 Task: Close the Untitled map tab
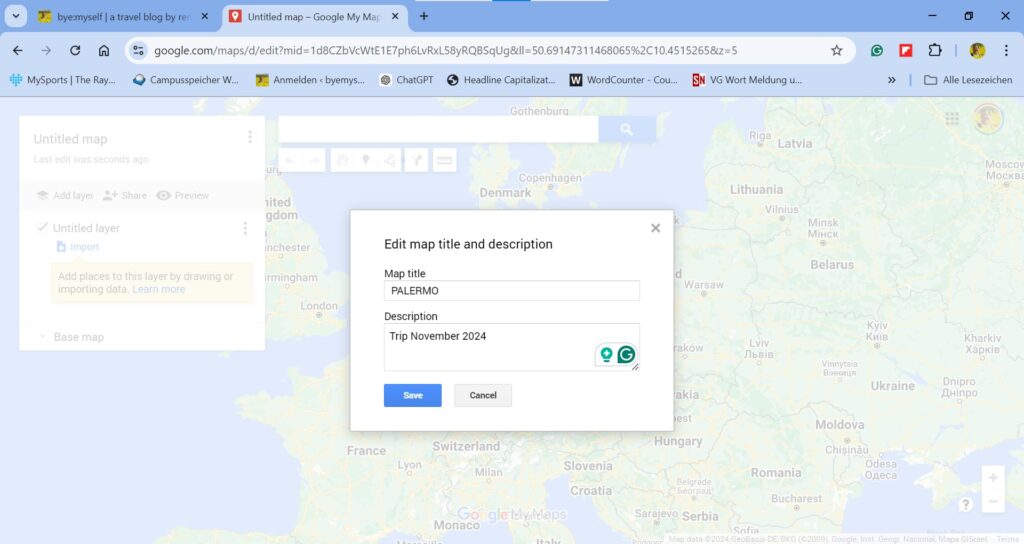point(395,16)
